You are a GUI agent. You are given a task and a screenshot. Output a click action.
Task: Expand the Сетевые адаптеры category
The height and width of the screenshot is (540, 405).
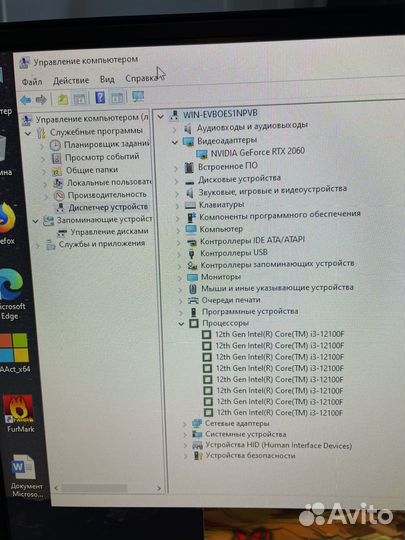pos(185,424)
